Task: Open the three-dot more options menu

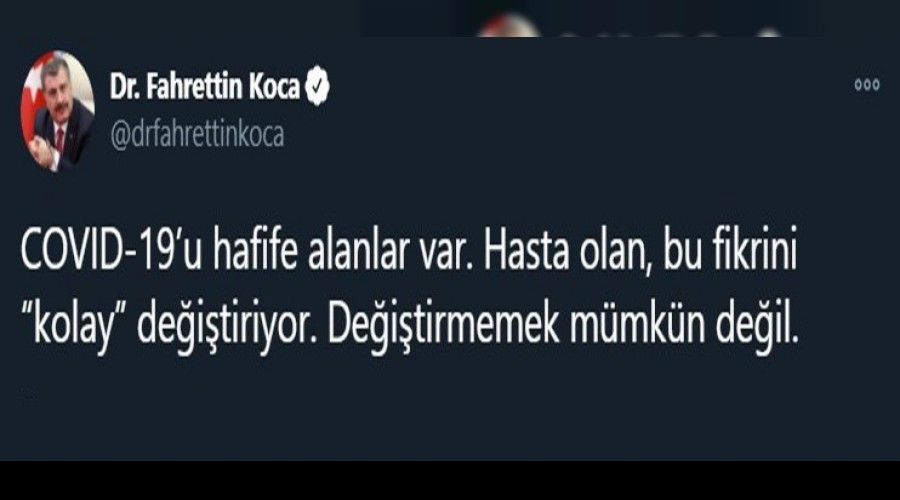Action: coord(867,85)
